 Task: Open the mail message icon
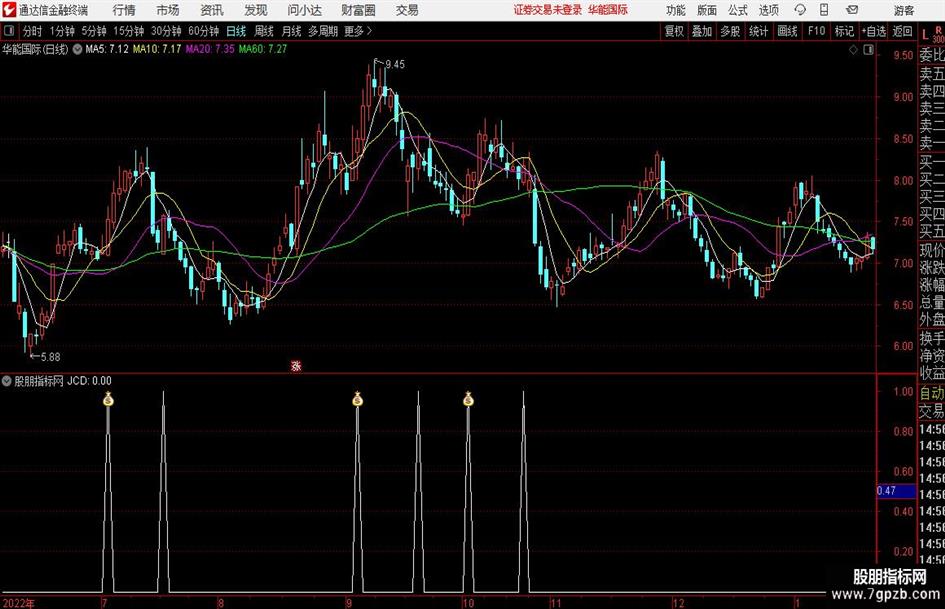click(x=852, y=10)
